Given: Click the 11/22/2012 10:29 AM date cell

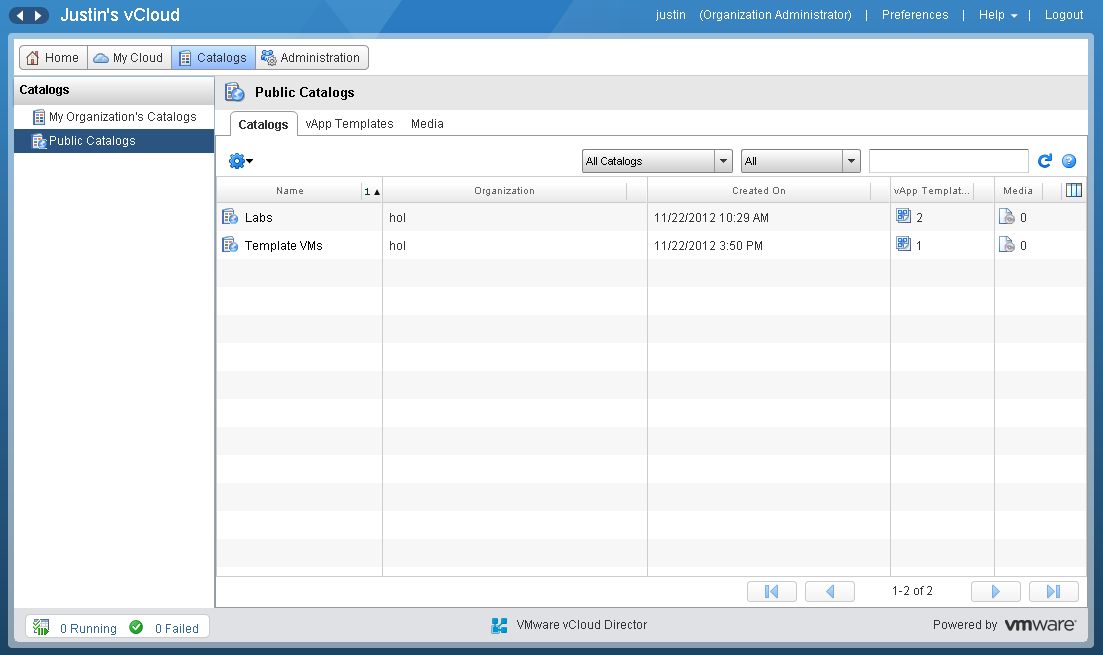Looking at the screenshot, I should coord(711,217).
